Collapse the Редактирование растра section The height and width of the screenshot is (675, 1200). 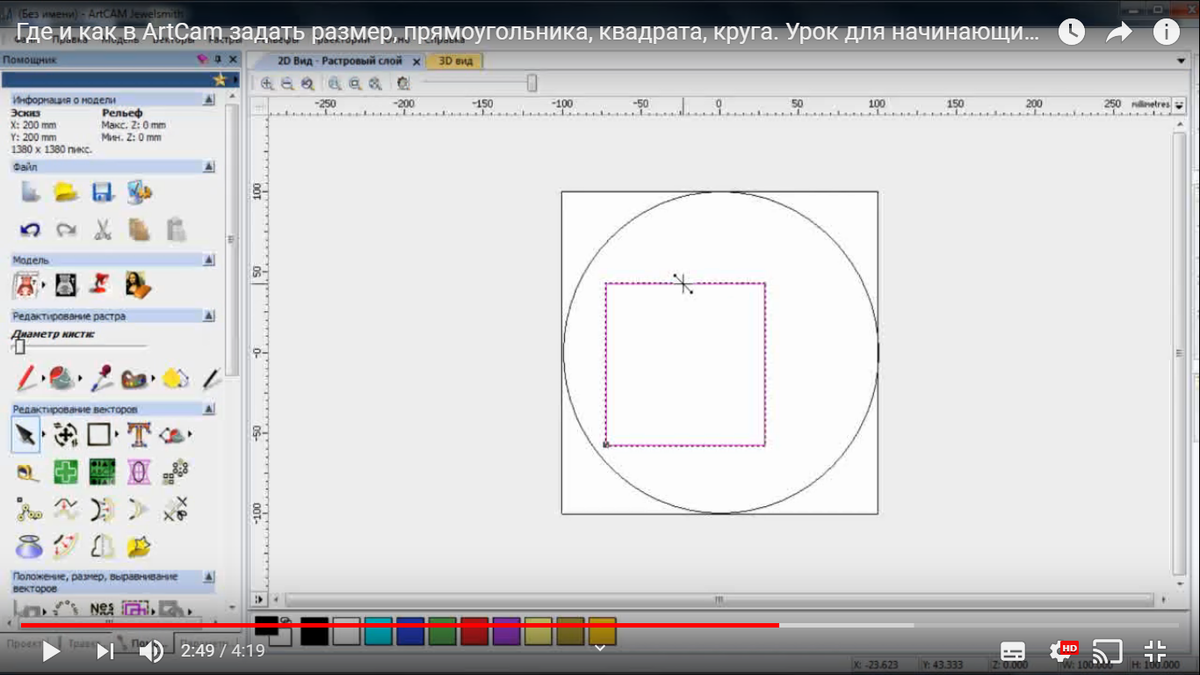[x=208, y=316]
